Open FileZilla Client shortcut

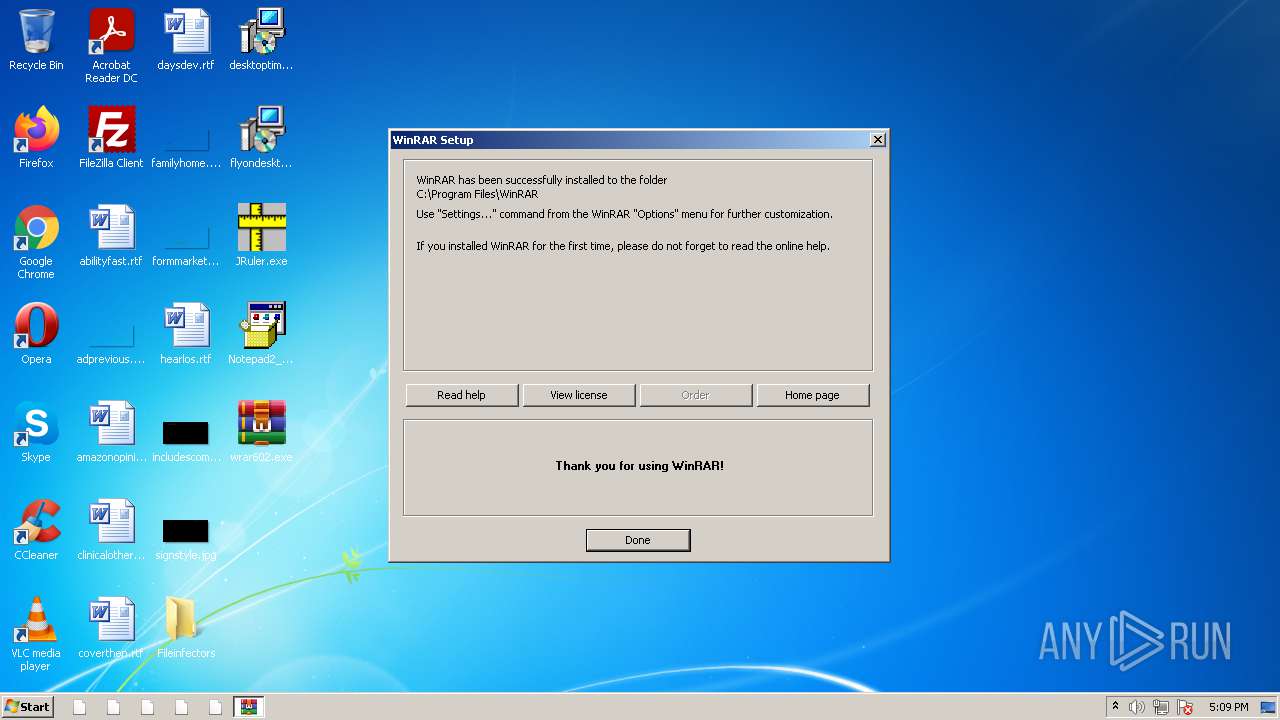click(111, 138)
